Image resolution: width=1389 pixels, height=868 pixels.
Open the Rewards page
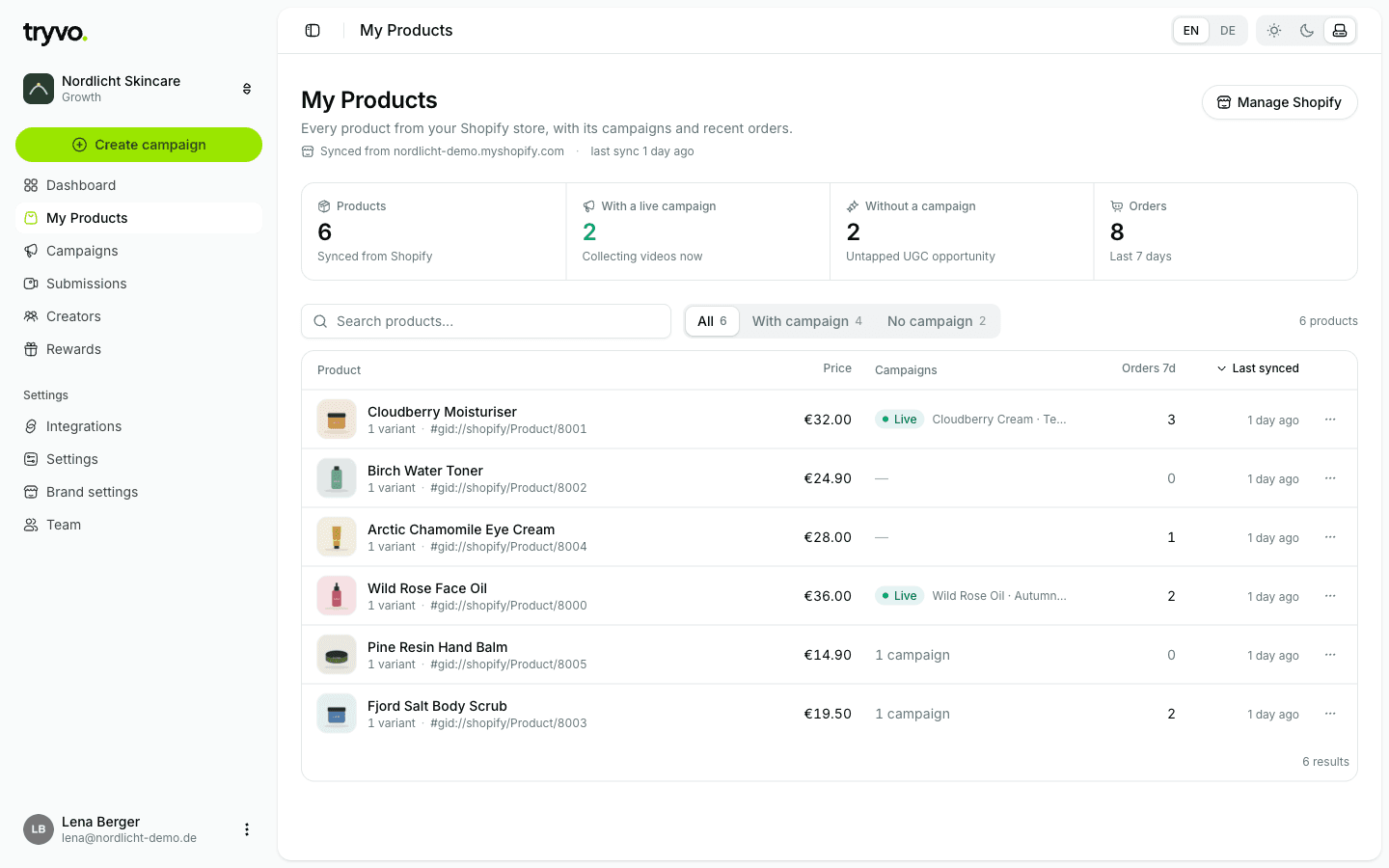139,349
